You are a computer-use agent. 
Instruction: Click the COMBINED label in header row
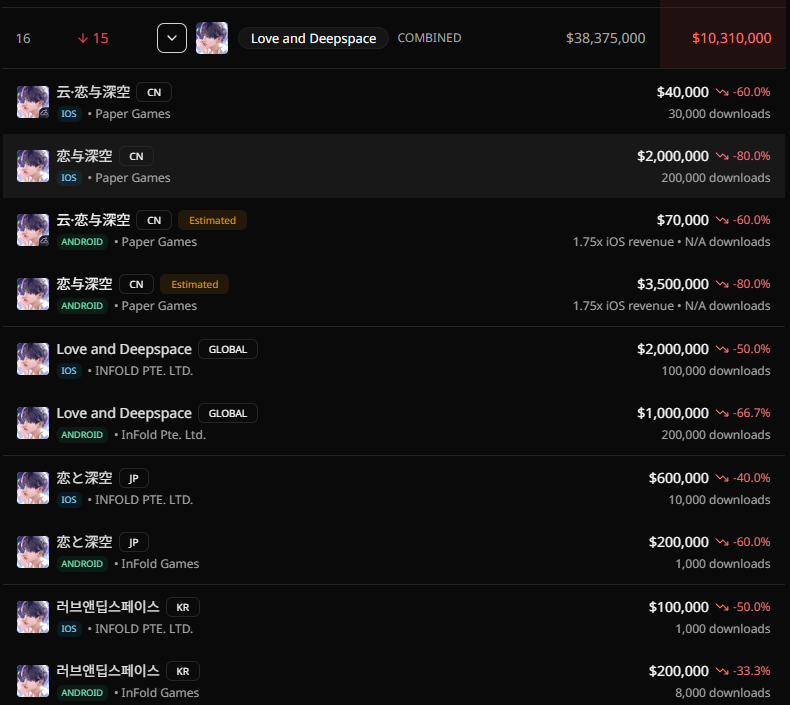pos(429,38)
